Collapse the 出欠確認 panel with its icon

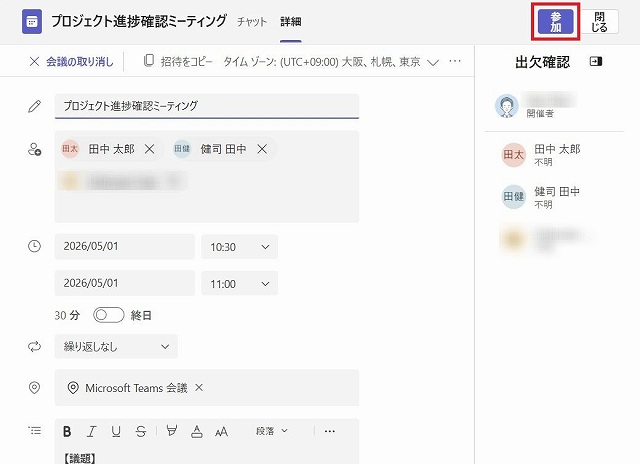pyautogui.click(x=596, y=62)
